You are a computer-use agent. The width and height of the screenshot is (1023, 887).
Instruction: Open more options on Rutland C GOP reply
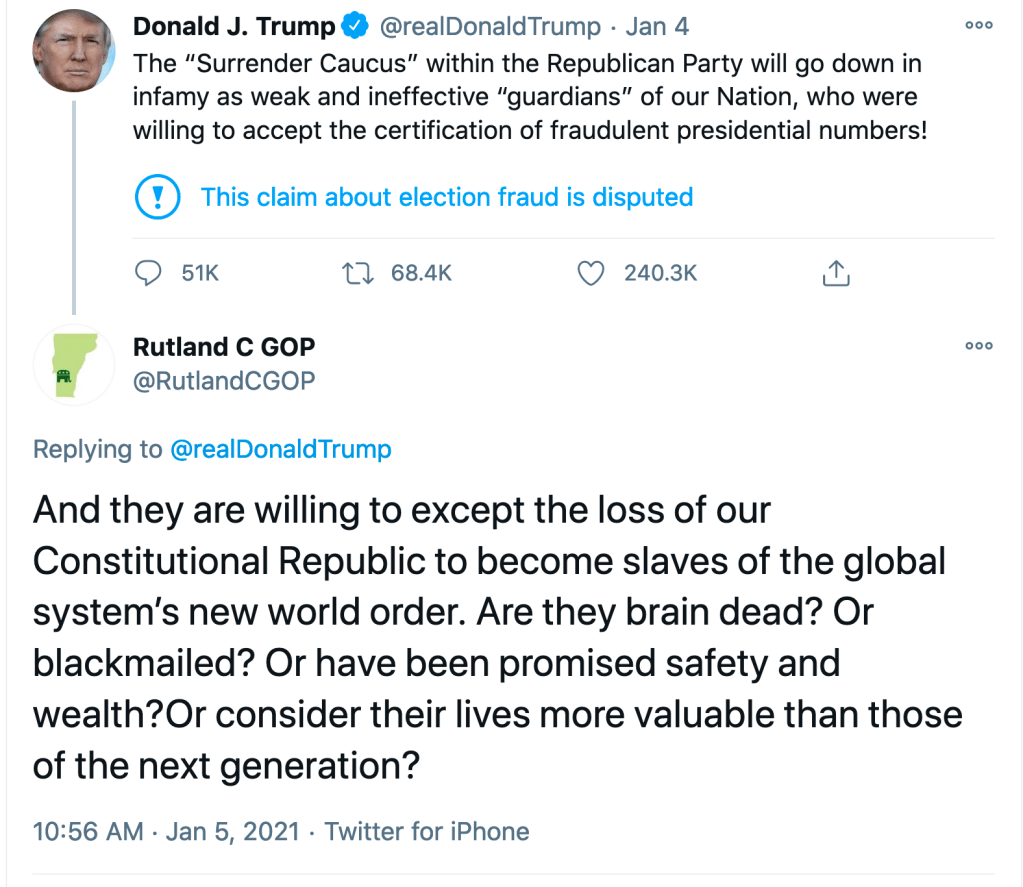coord(978,346)
